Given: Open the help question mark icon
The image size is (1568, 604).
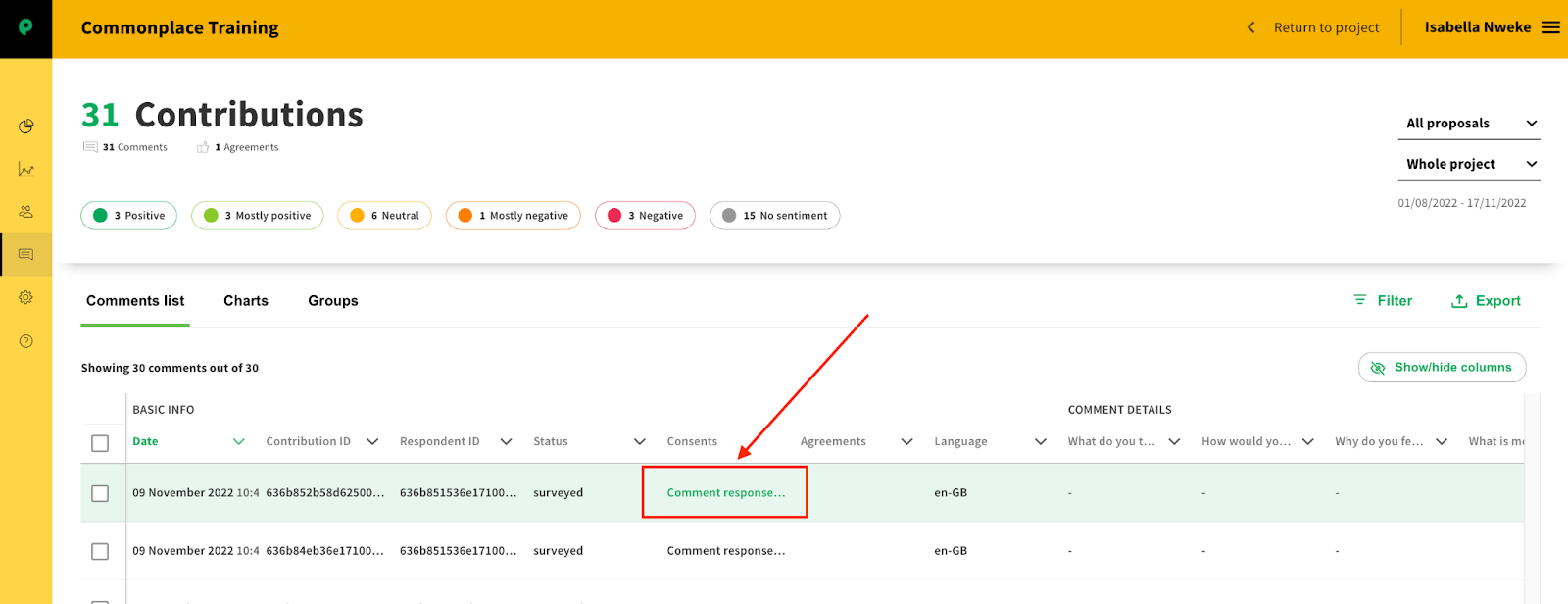Looking at the screenshot, I should tap(25, 341).
